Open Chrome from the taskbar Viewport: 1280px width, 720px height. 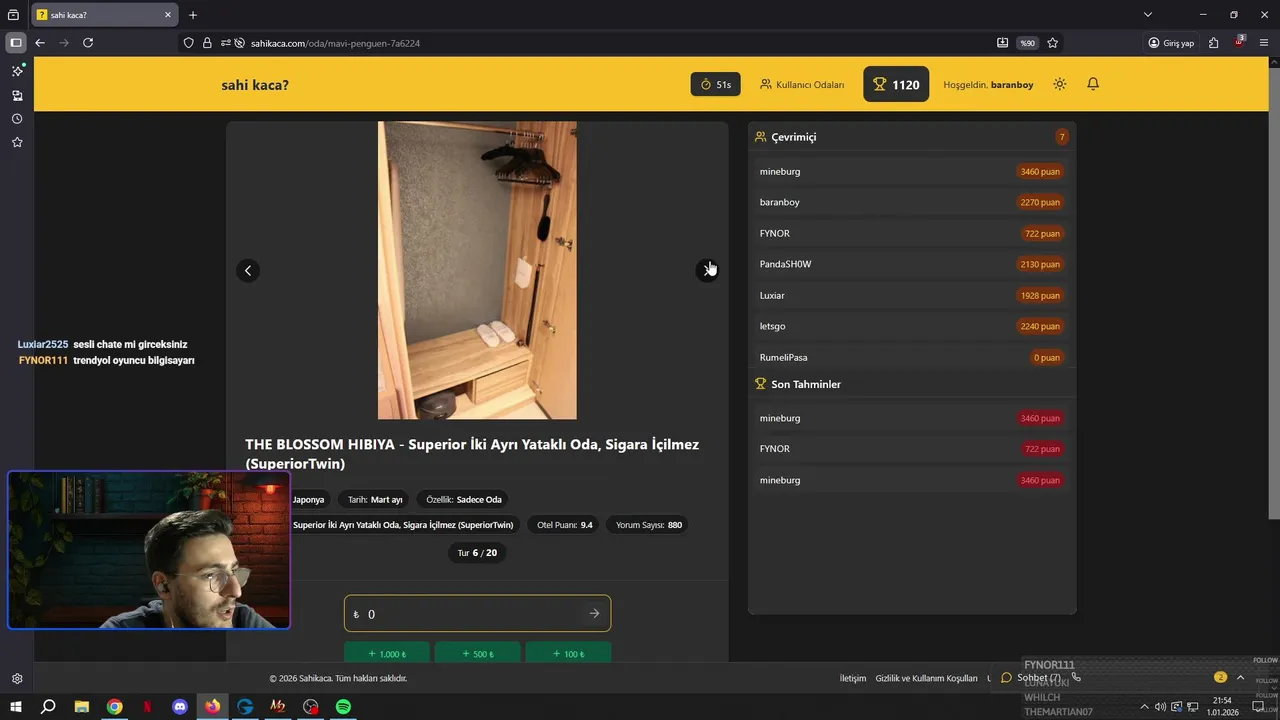click(x=115, y=707)
